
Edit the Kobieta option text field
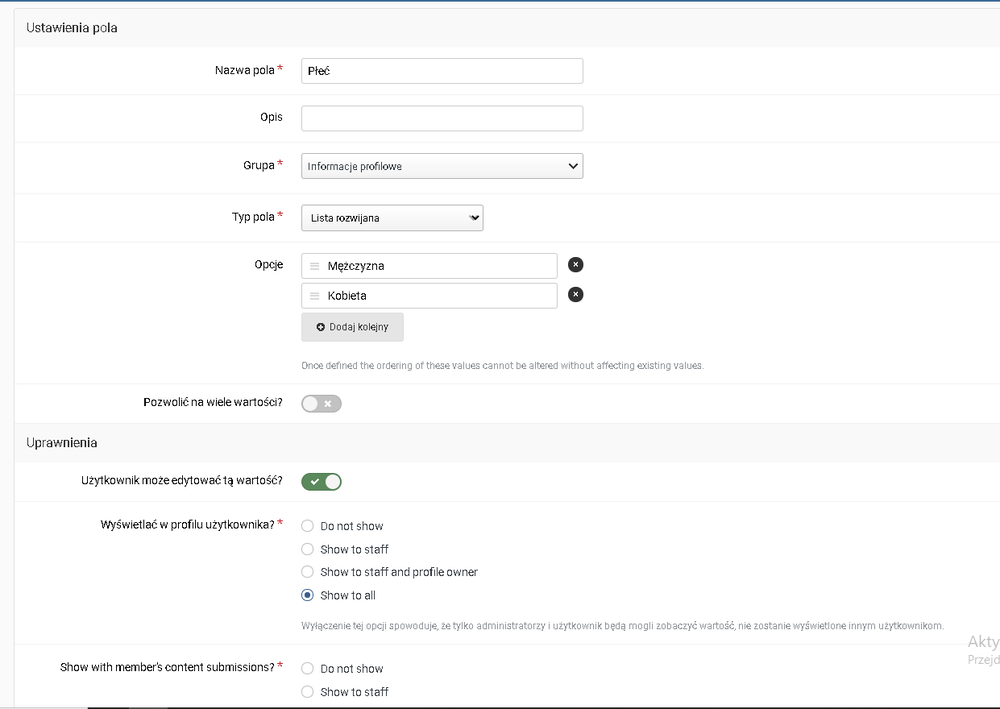click(438, 296)
